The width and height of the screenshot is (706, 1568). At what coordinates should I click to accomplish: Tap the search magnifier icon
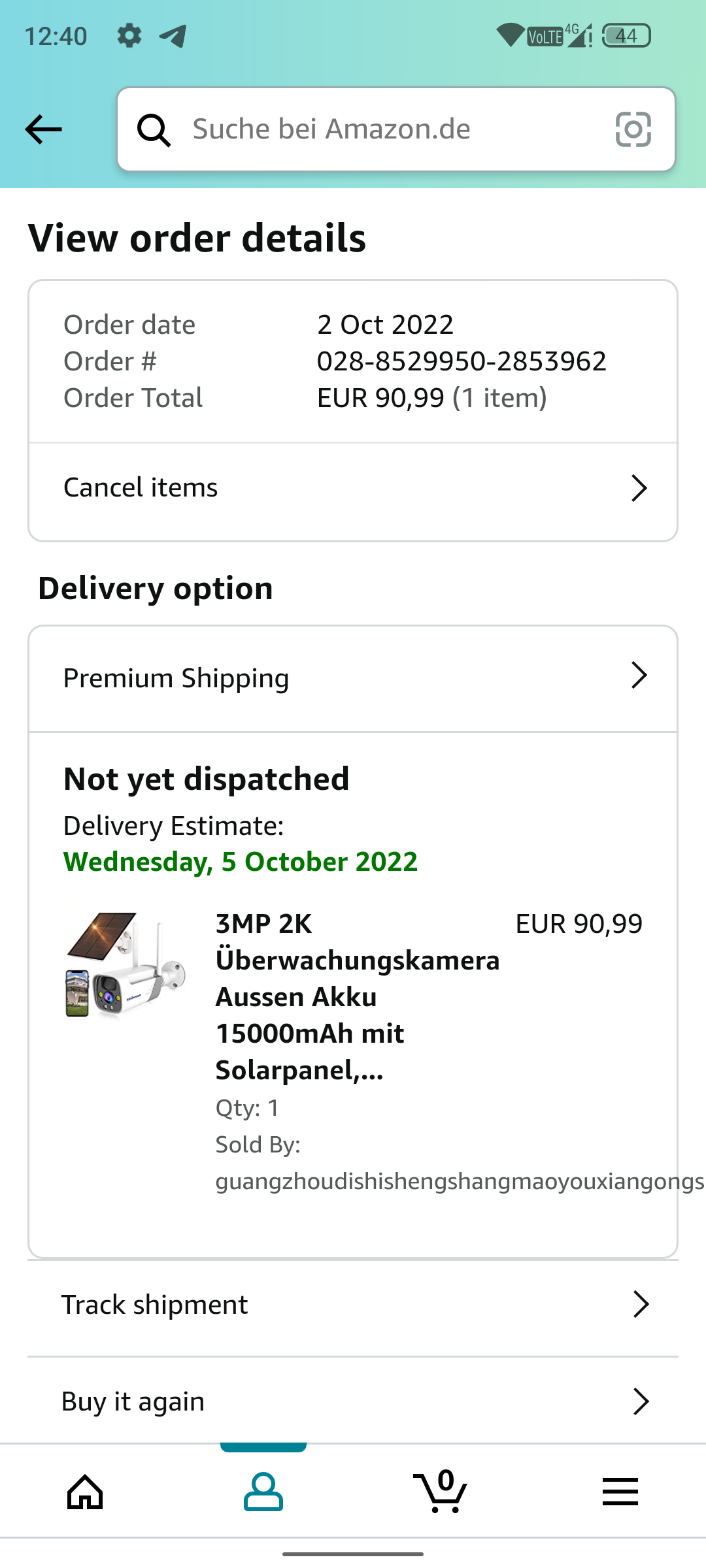pos(154,130)
